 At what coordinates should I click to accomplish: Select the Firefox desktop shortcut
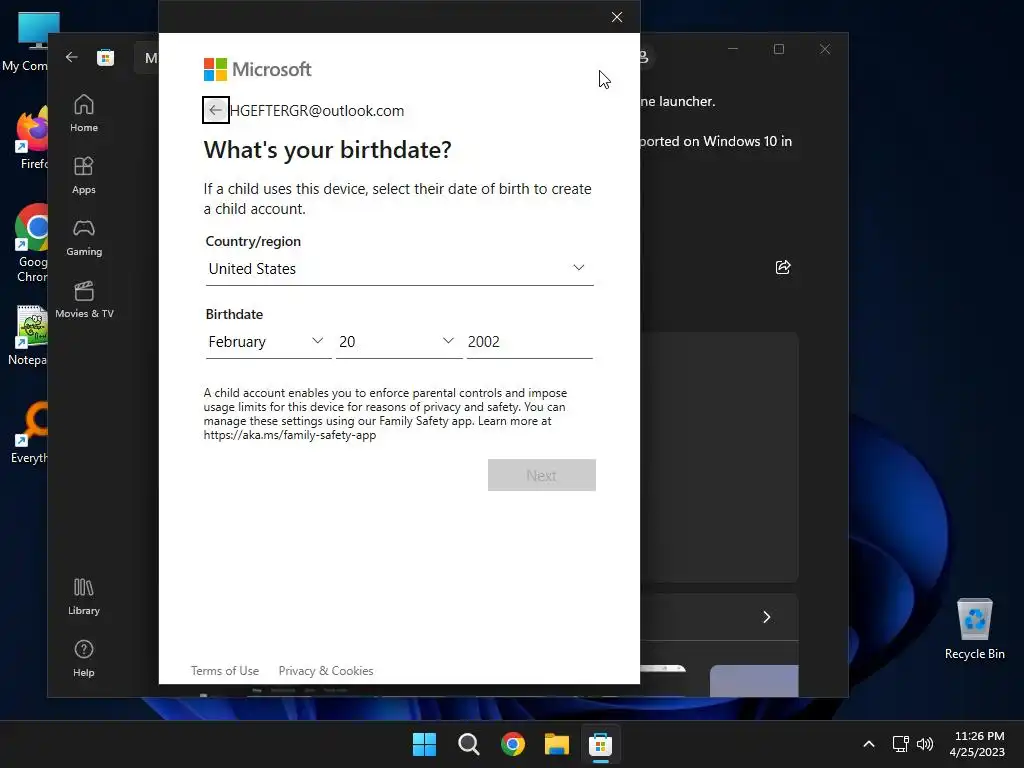click(31, 138)
